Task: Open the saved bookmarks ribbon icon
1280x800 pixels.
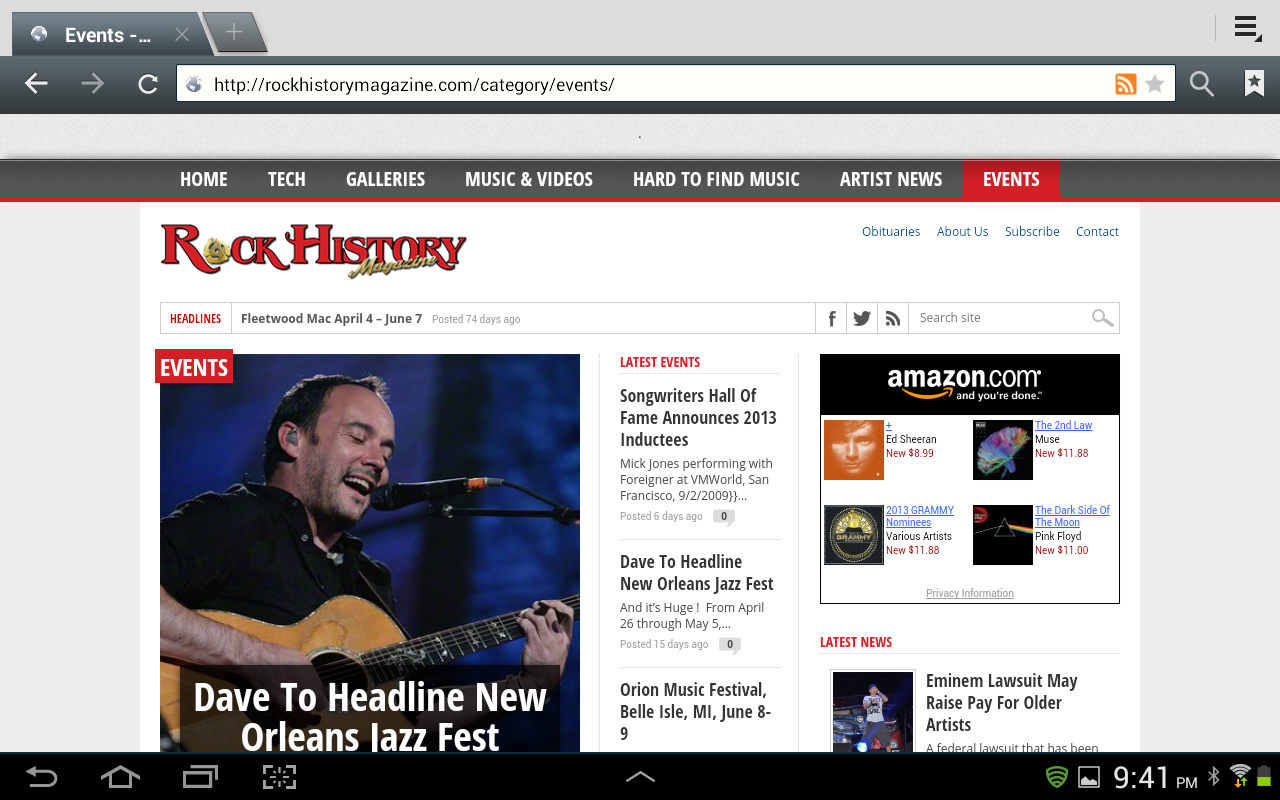Action: coord(1254,83)
